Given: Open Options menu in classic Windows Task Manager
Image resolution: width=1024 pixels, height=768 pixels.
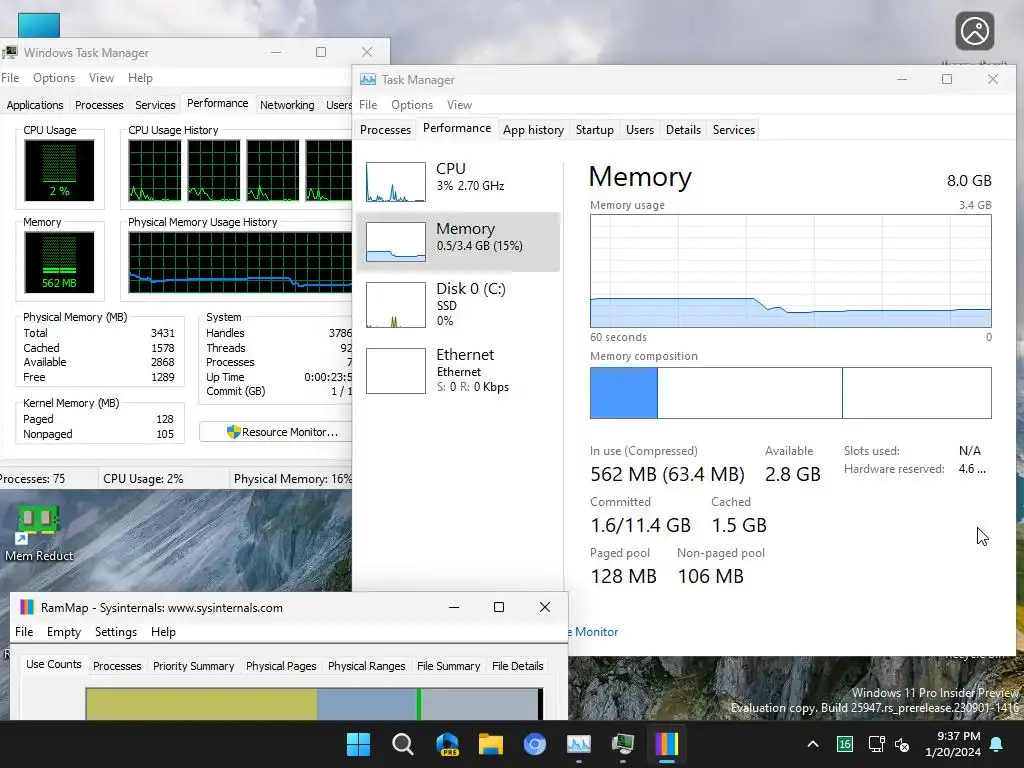Looking at the screenshot, I should click(54, 78).
